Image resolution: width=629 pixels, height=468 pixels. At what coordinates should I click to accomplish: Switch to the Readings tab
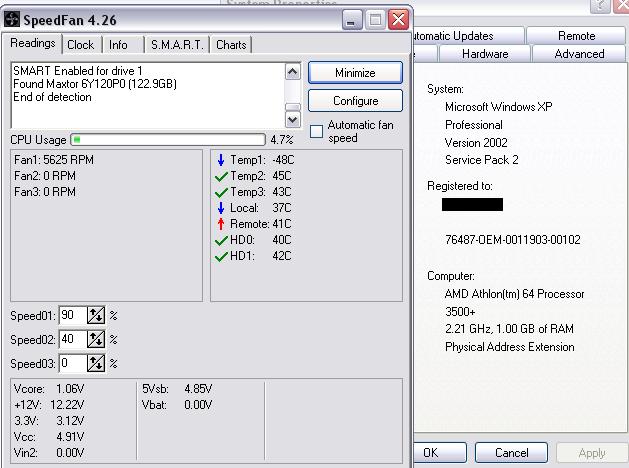point(32,43)
